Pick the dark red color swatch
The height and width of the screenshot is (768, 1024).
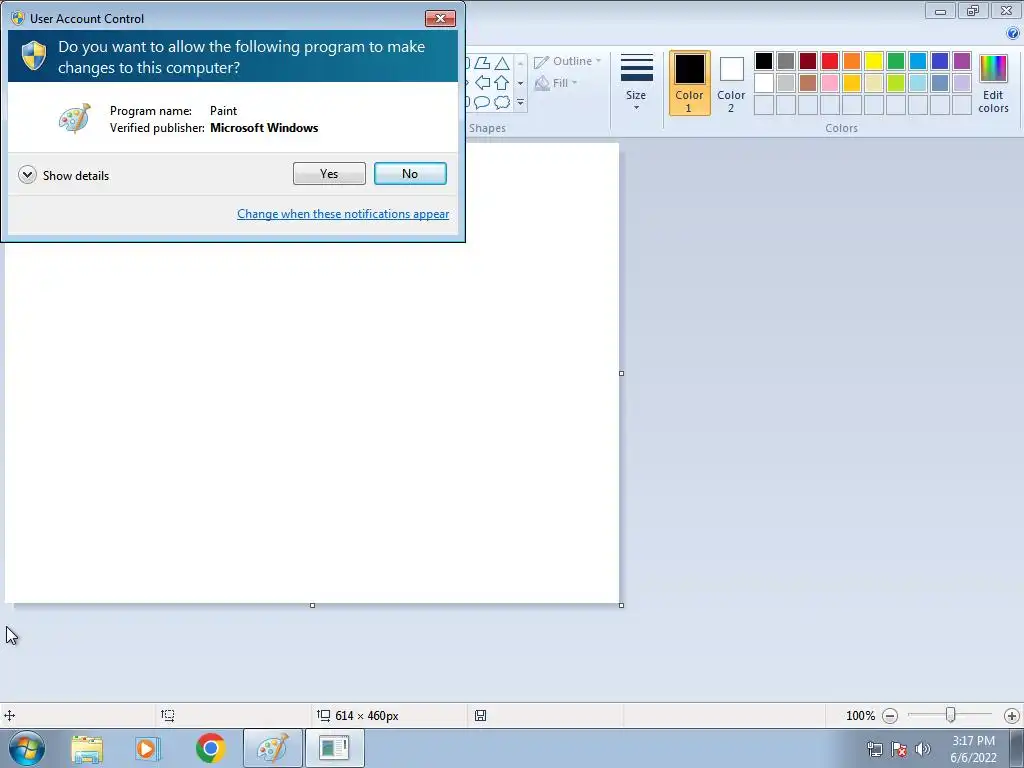point(808,61)
